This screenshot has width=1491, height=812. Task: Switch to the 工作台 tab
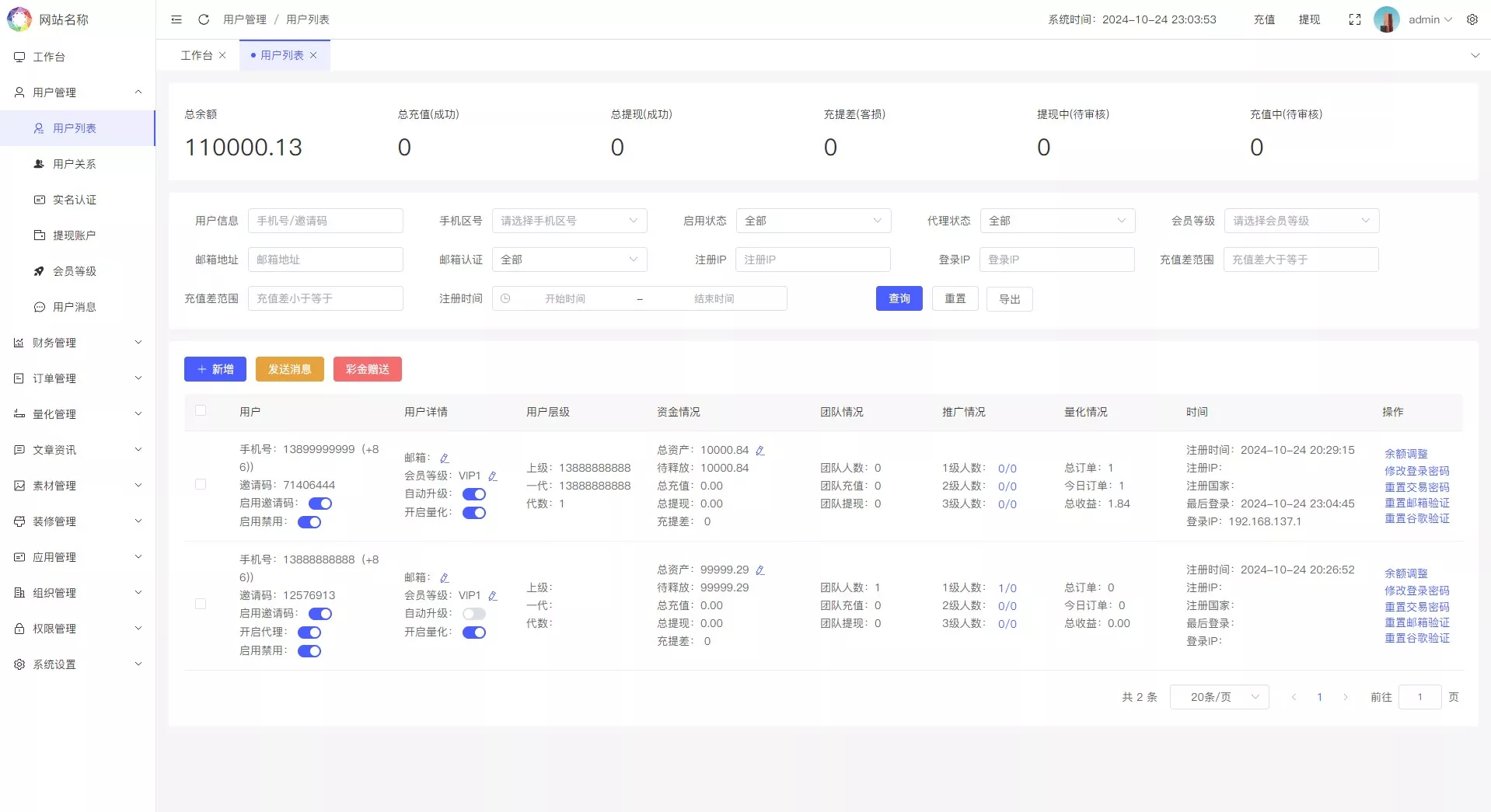click(197, 55)
